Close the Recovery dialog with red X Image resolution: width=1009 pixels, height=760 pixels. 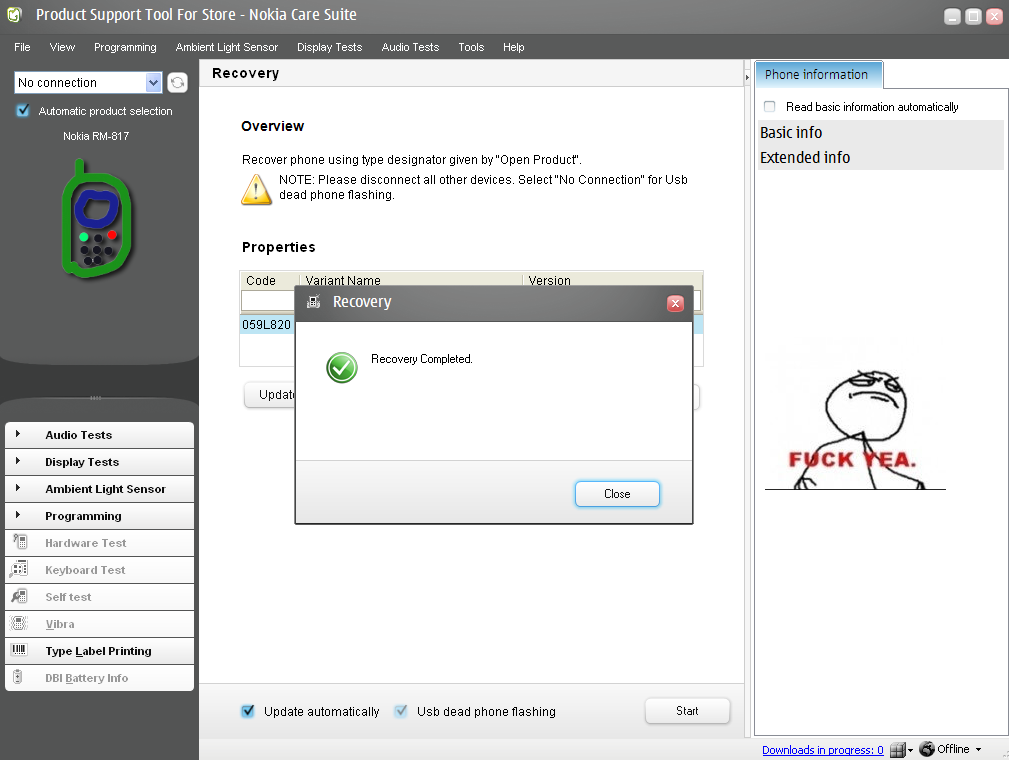coord(675,303)
